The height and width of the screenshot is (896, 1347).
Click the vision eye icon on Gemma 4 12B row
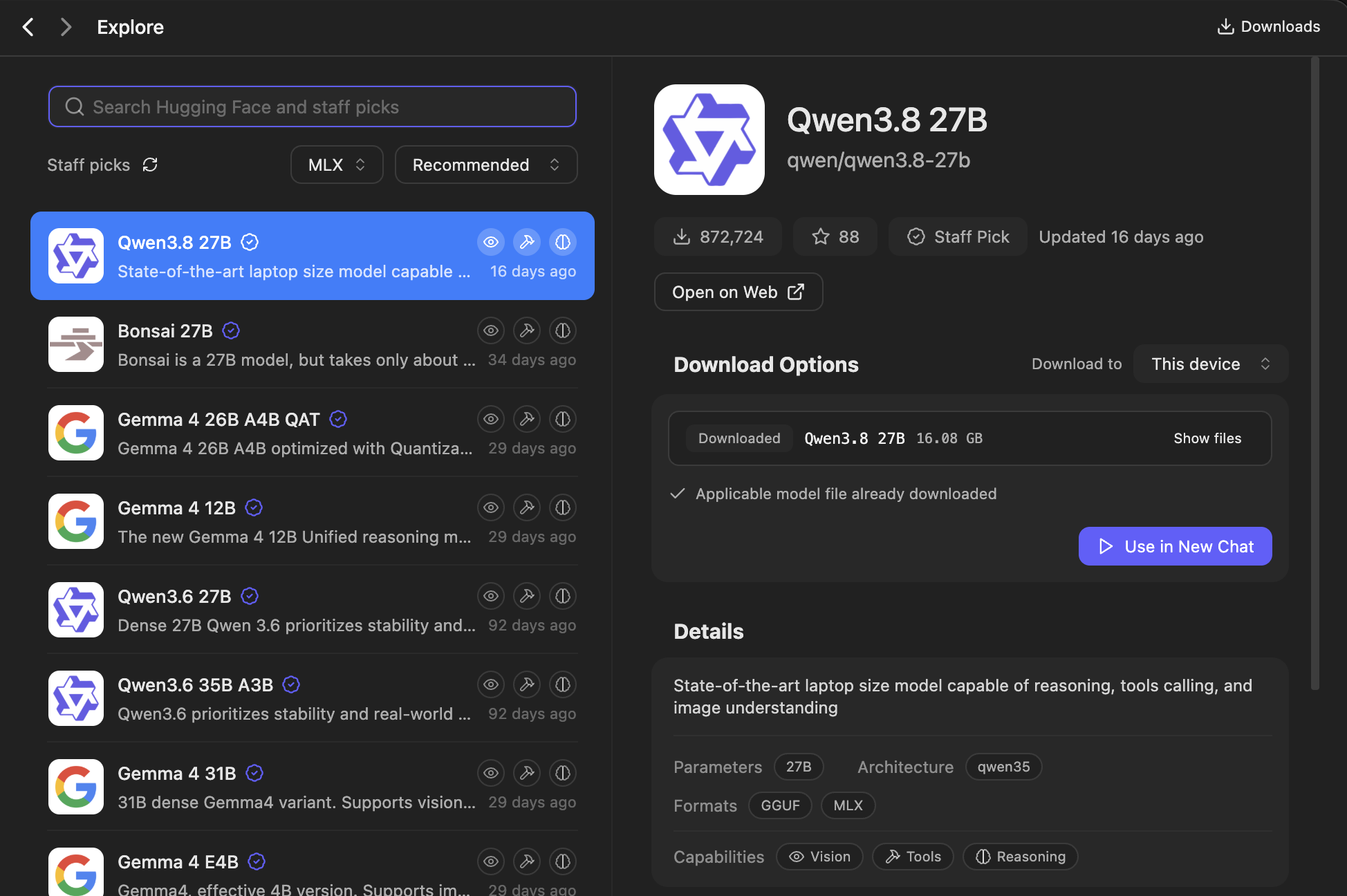pos(491,507)
